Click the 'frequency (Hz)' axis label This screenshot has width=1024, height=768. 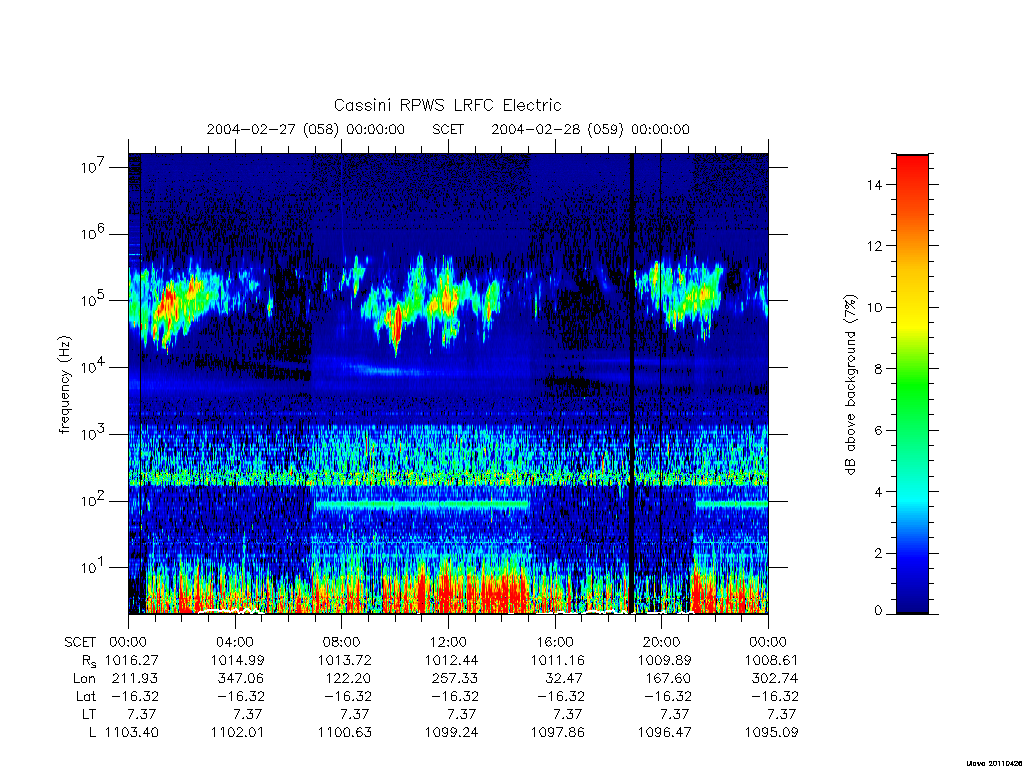pos(65,385)
